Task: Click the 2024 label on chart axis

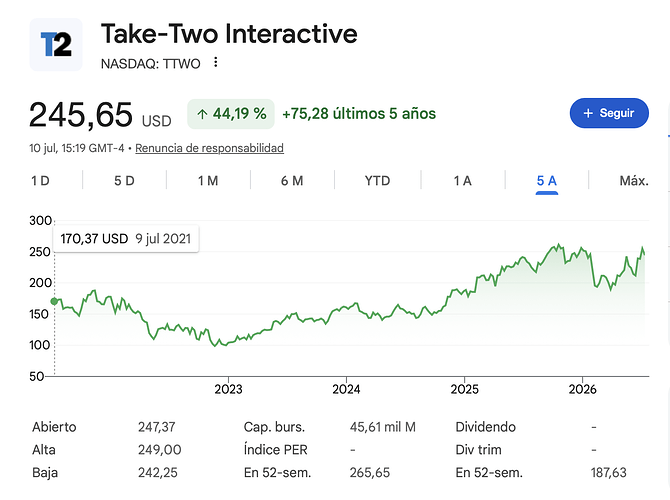Action: 346,389
